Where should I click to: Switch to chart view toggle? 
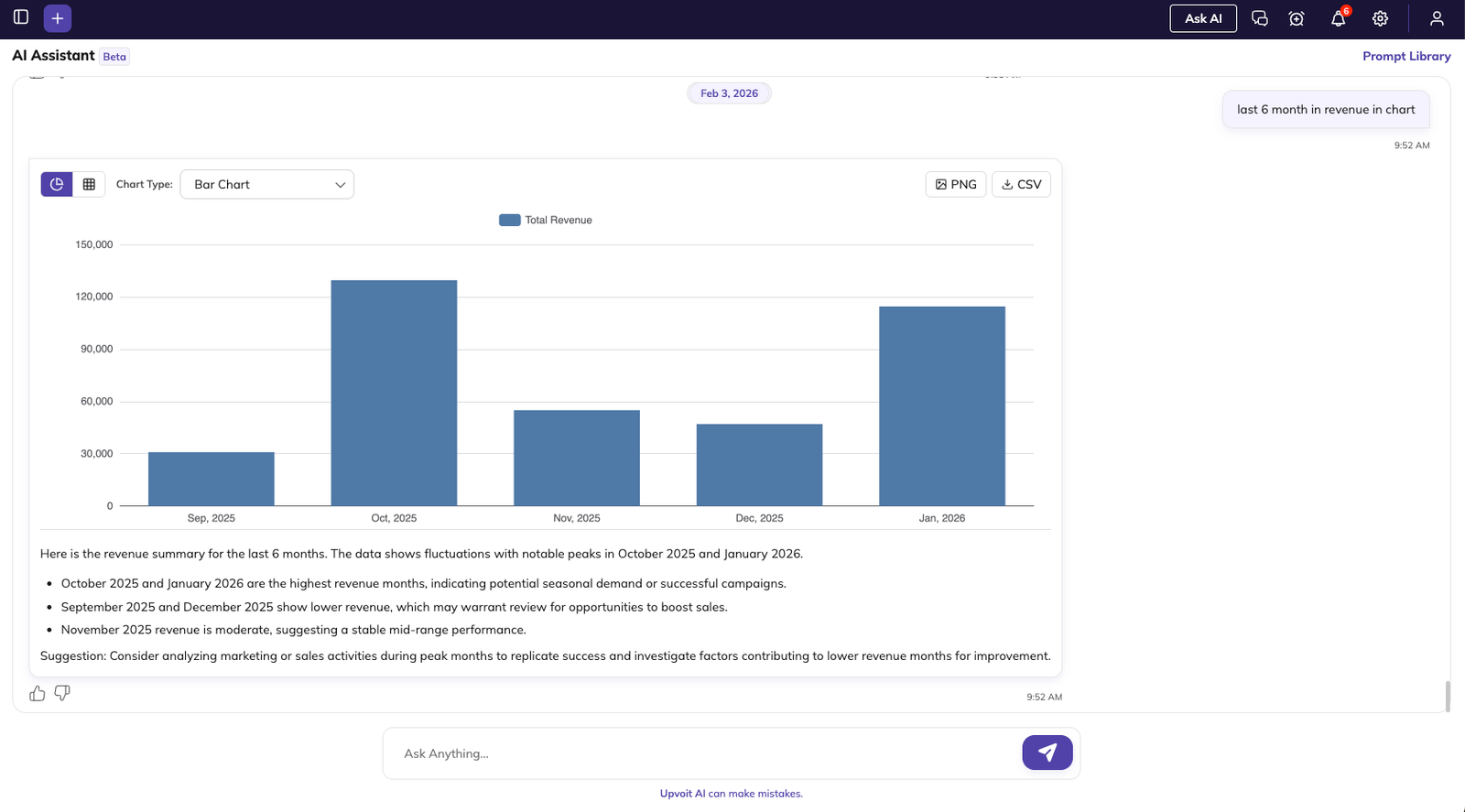[x=57, y=184]
